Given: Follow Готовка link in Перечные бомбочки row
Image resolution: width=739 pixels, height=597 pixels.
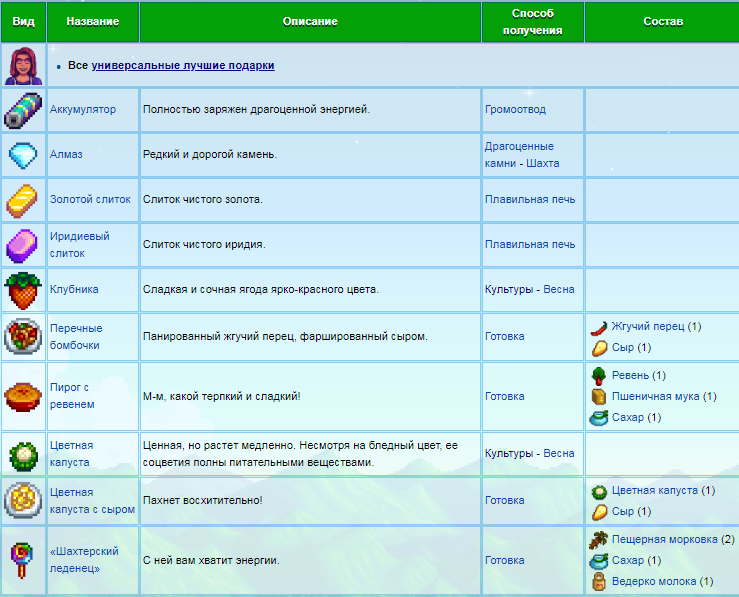Looking at the screenshot, I should coord(504,336).
